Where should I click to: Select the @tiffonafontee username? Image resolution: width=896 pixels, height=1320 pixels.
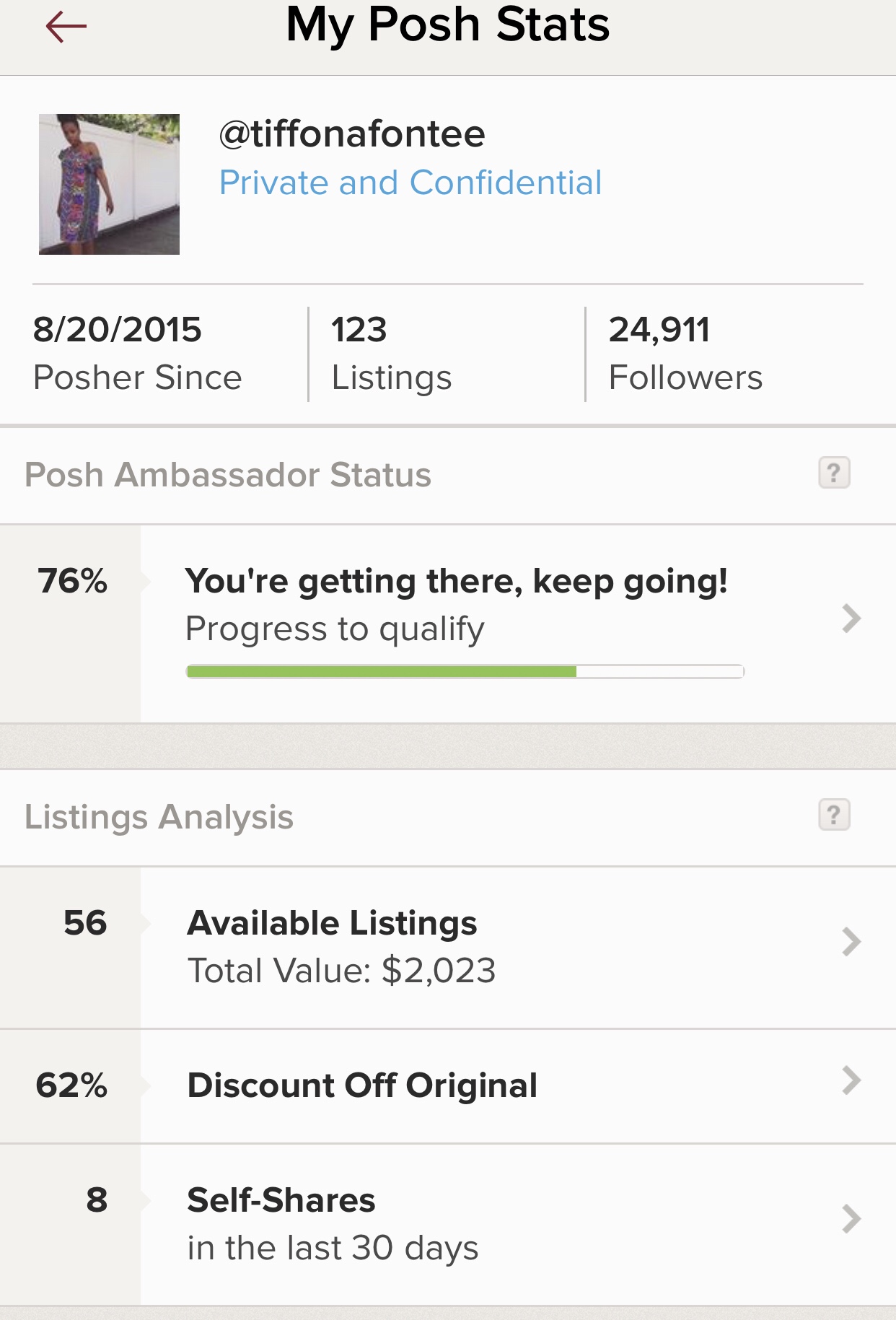(x=352, y=134)
